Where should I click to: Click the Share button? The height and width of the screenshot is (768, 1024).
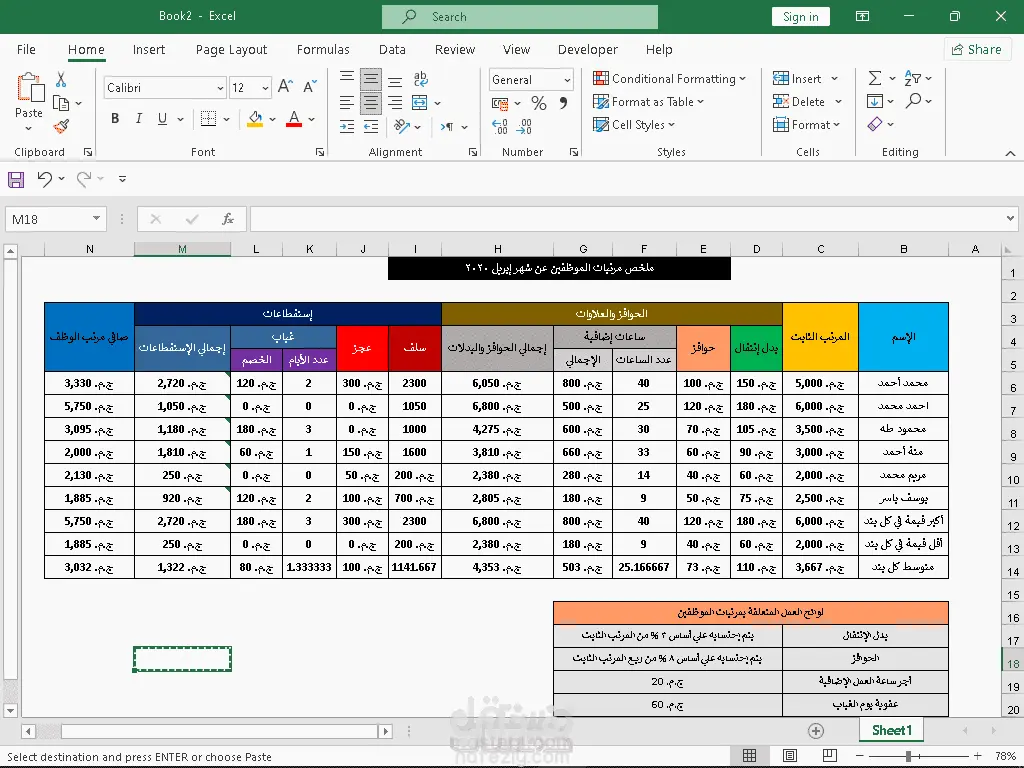976,49
